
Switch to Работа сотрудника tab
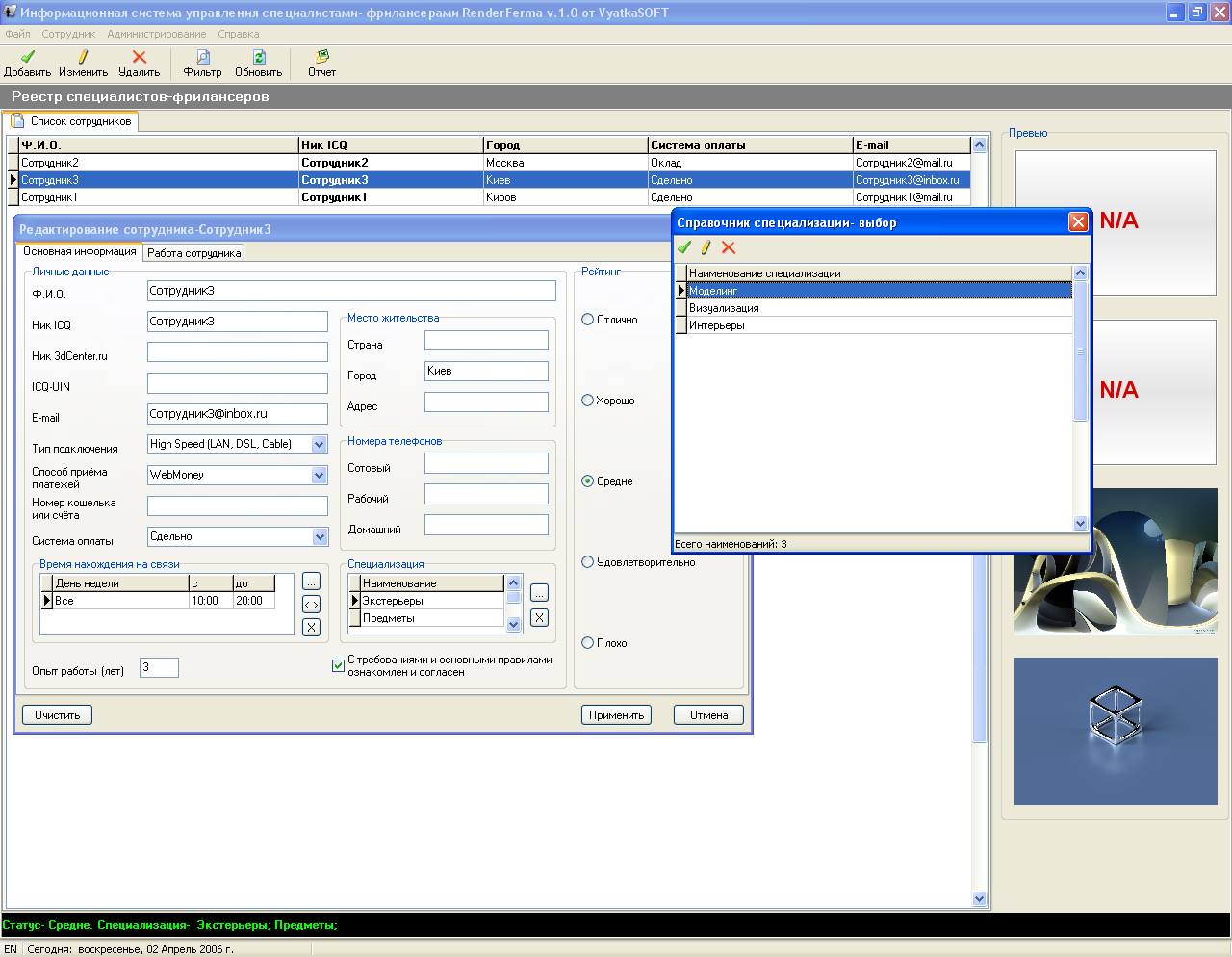(193, 252)
